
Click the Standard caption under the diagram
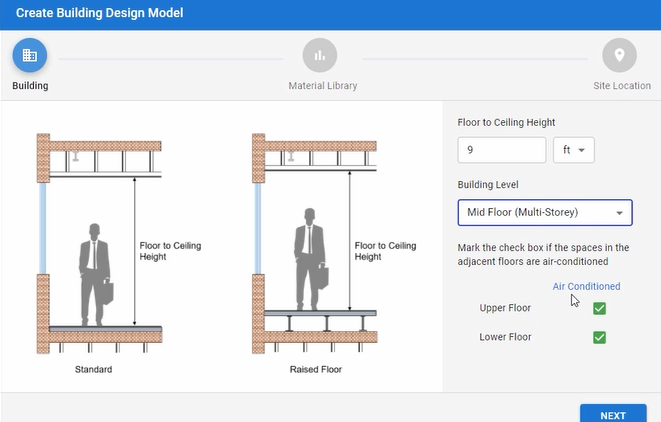(93, 370)
